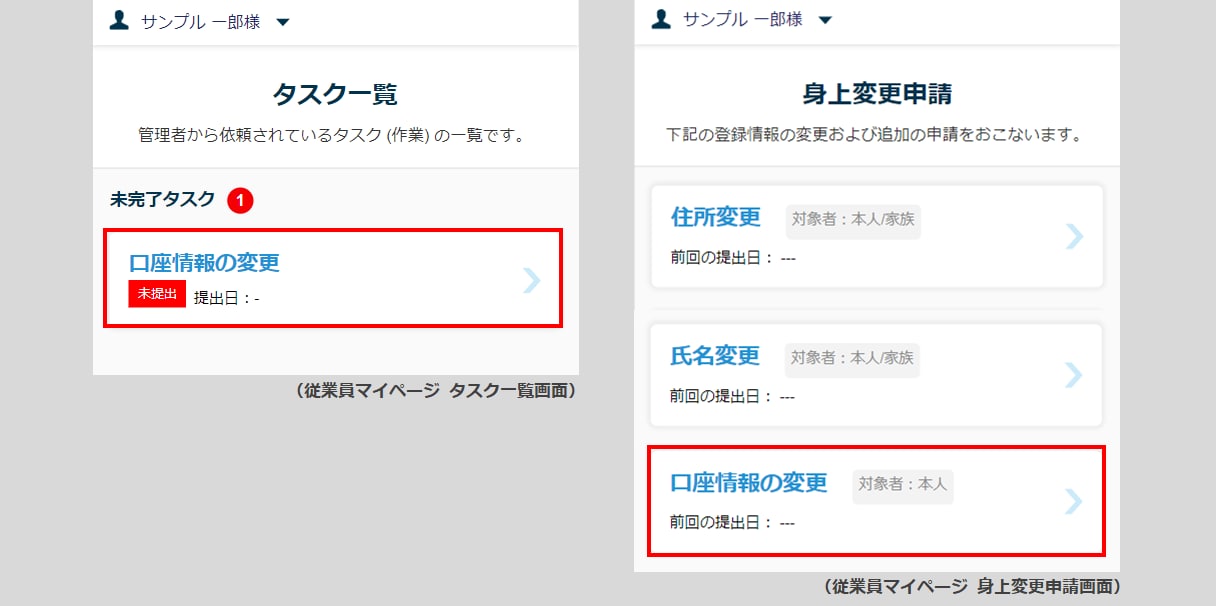Screen dimensions: 1216x606
Task: Expand user dropdown arrow in タスク一覧 header
Action: tap(283, 22)
